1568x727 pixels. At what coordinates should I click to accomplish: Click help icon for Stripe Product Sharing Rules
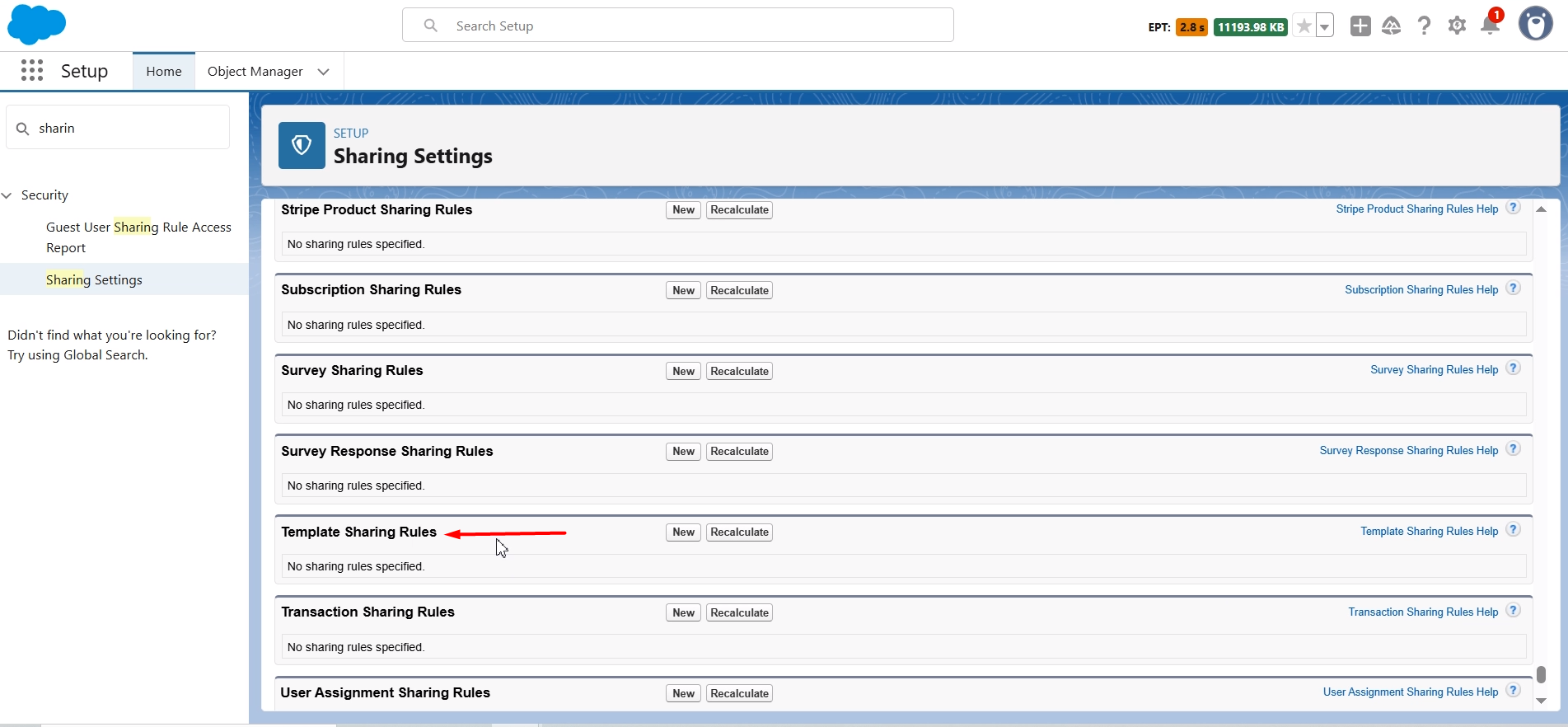tap(1513, 208)
